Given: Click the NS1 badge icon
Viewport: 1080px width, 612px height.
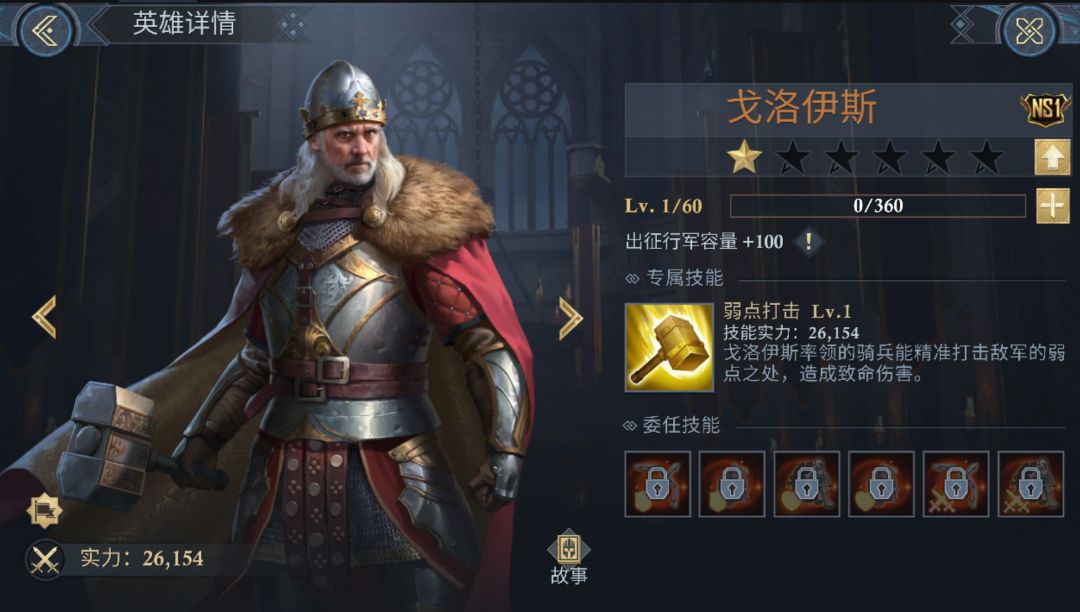Looking at the screenshot, I should (1045, 109).
